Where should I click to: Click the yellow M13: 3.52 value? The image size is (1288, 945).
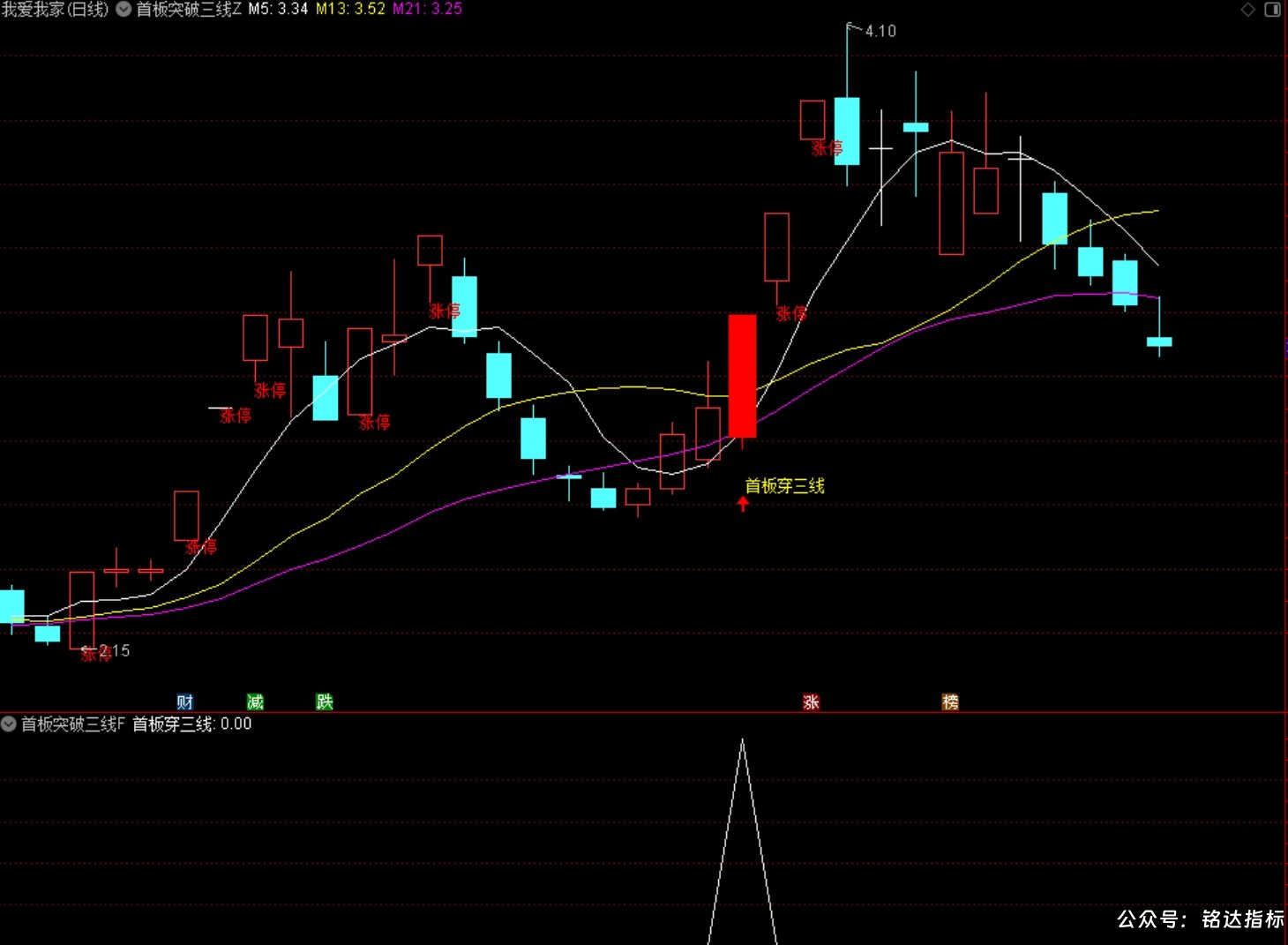coord(350,9)
